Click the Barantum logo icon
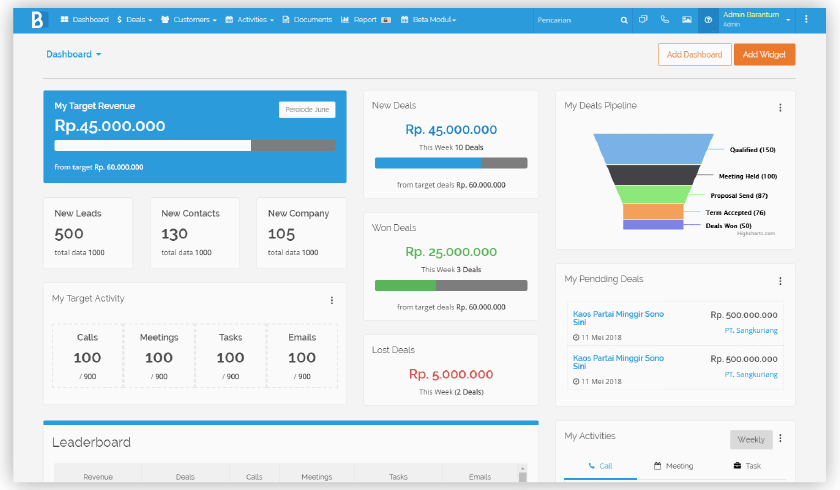The image size is (840, 490). [38, 19]
